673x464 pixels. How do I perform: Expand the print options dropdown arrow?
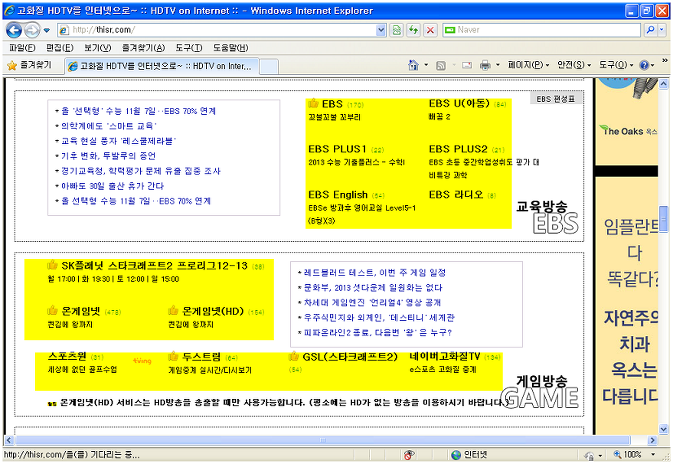coord(498,65)
